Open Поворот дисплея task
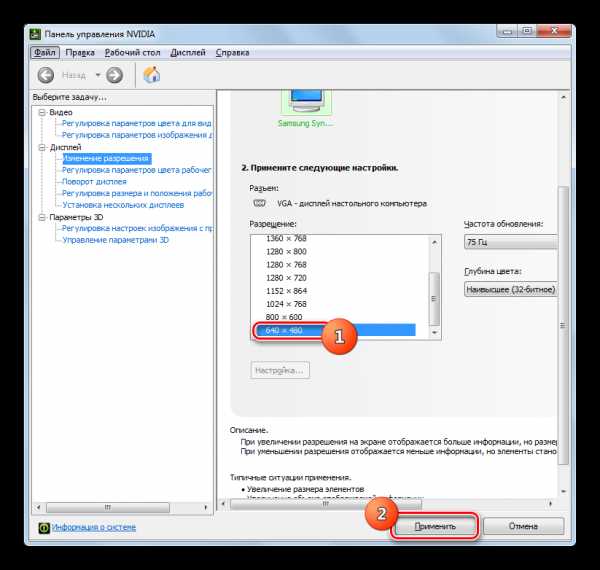Screen dimensions: 600x570 tap(94, 182)
